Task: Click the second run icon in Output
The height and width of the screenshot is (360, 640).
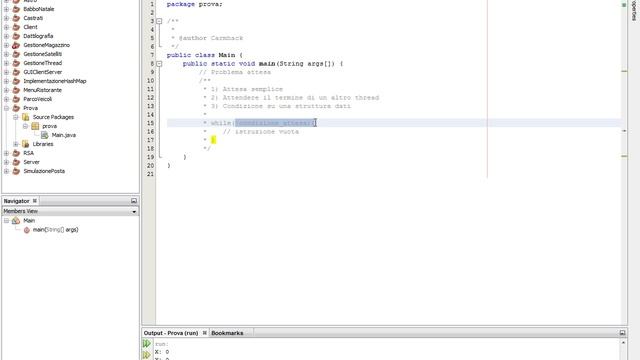Action: (x=147, y=355)
